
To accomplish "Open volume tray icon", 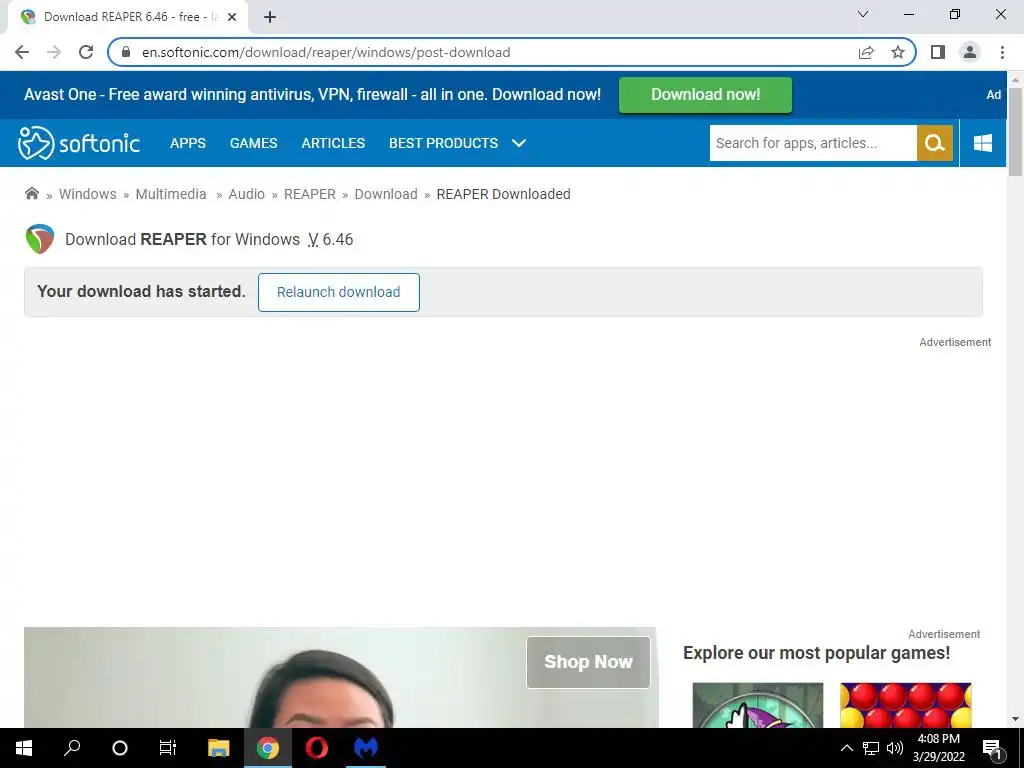I will click(x=895, y=748).
